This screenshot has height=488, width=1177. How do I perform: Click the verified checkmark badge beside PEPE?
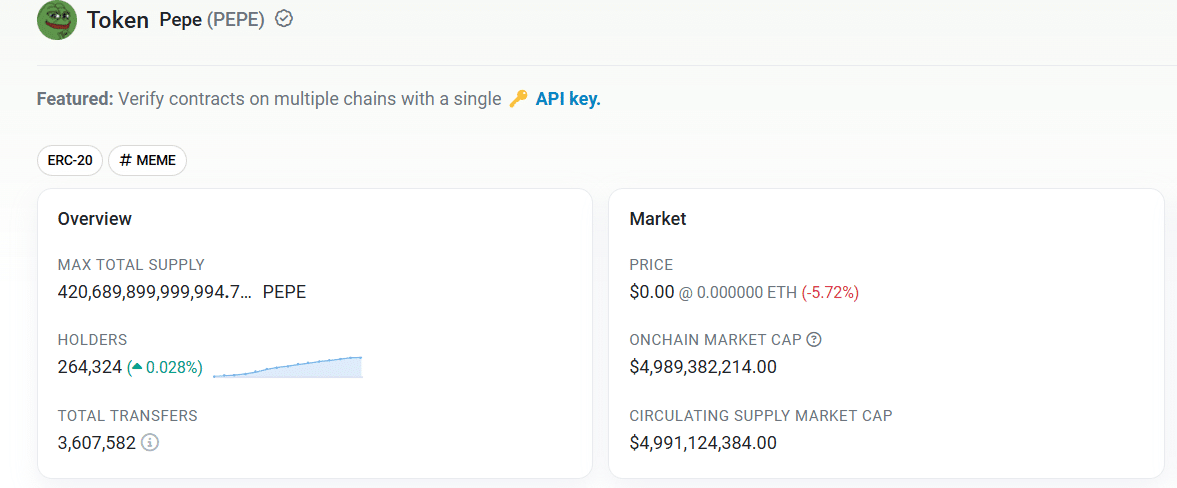pos(284,19)
